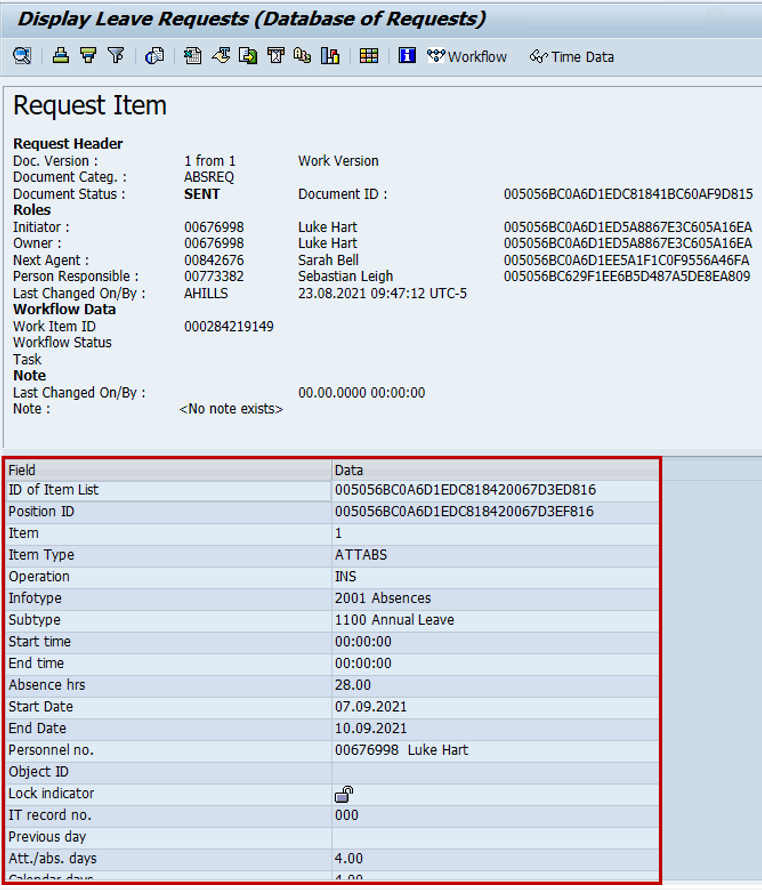The height and width of the screenshot is (890, 762).
Task: Click the Object ID field label
Action: [x=38, y=772]
